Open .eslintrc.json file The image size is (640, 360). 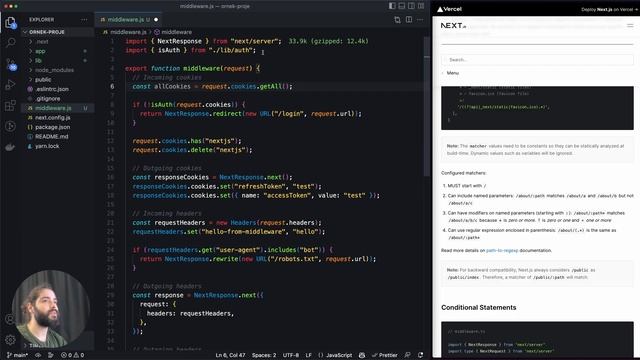[58, 89]
